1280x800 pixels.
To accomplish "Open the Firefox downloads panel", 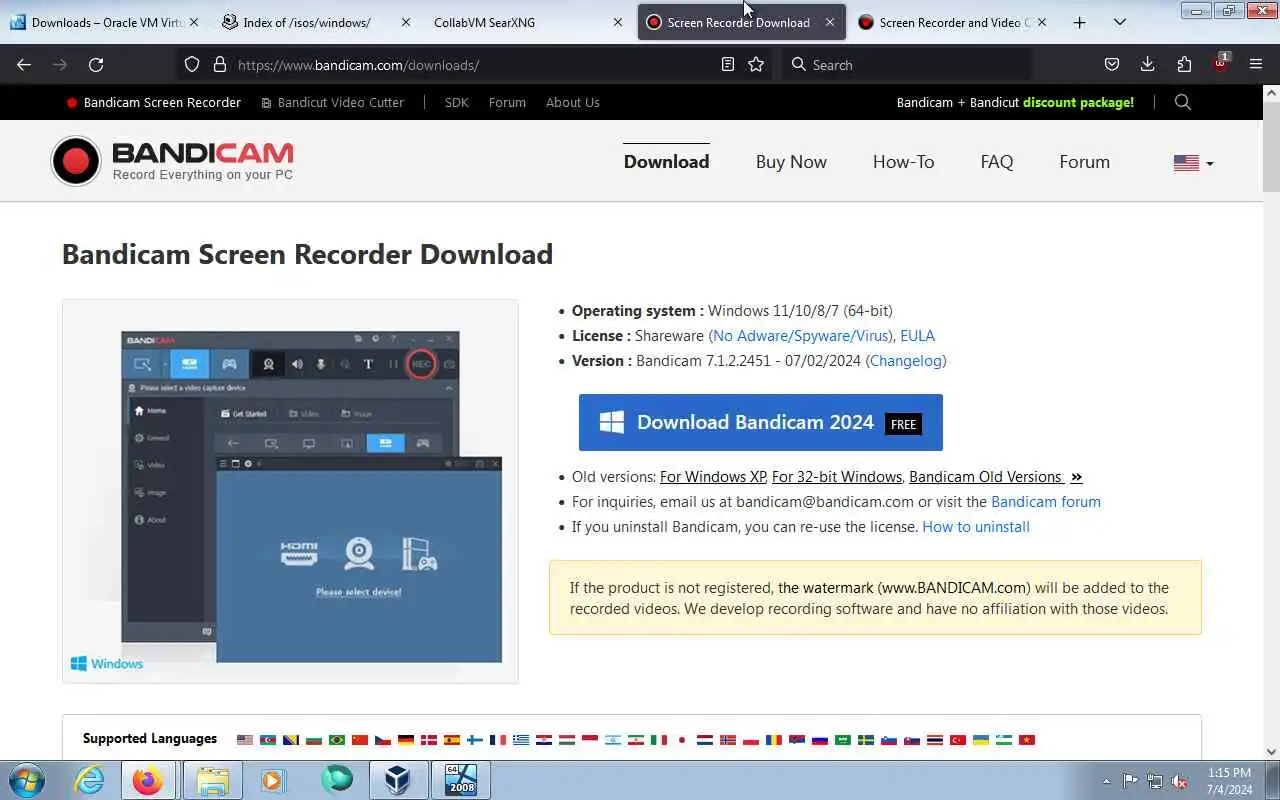I will (1147, 64).
